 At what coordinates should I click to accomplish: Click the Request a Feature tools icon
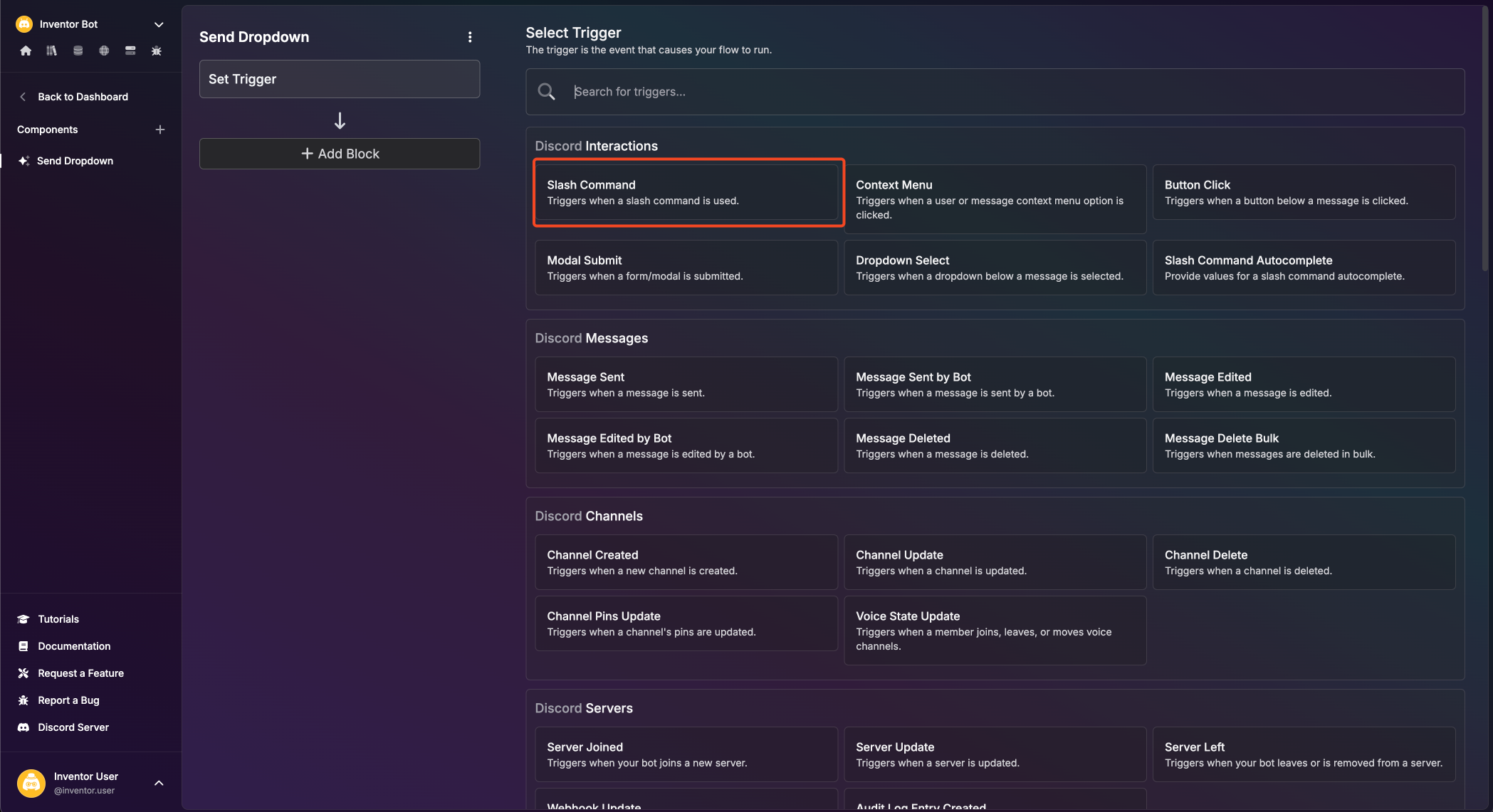(23, 673)
